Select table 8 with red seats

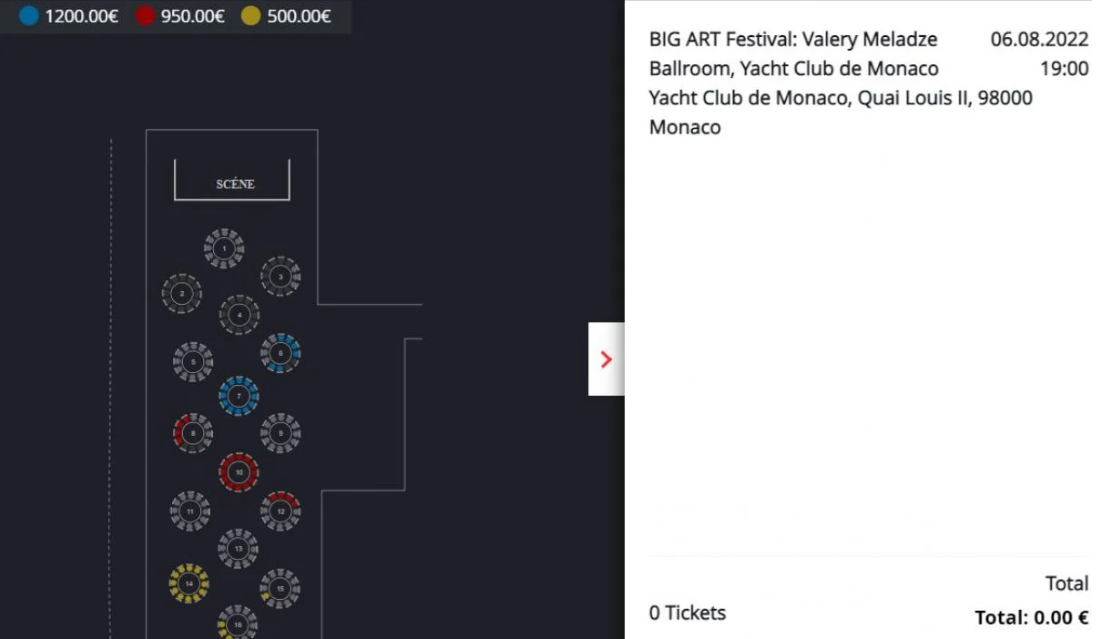193,433
